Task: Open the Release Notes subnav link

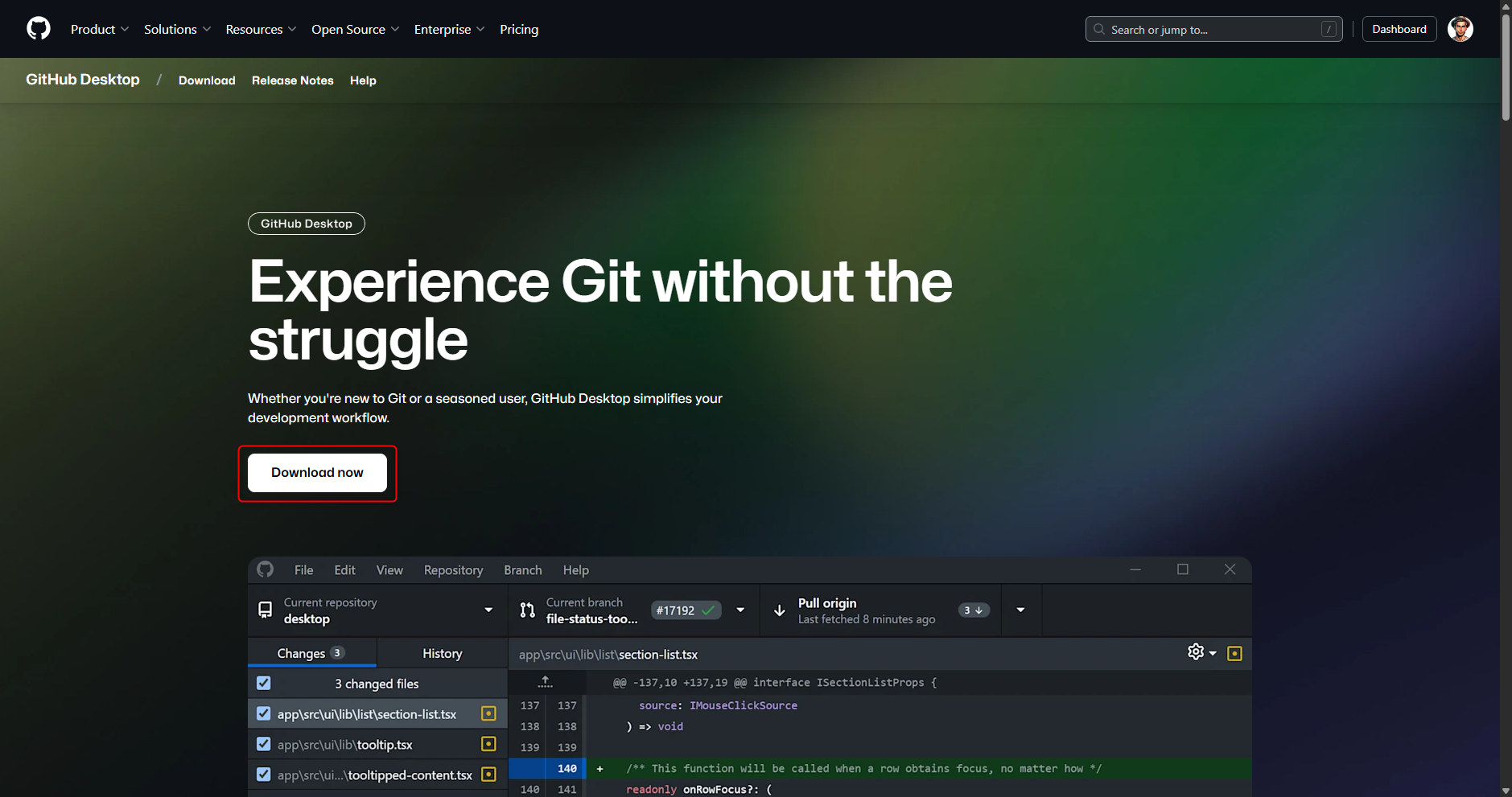Action: click(293, 80)
